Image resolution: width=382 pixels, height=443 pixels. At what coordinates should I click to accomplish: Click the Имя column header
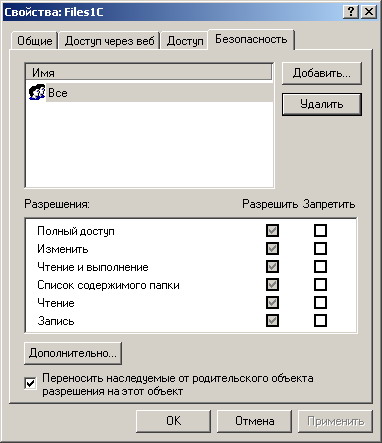coord(149,72)
